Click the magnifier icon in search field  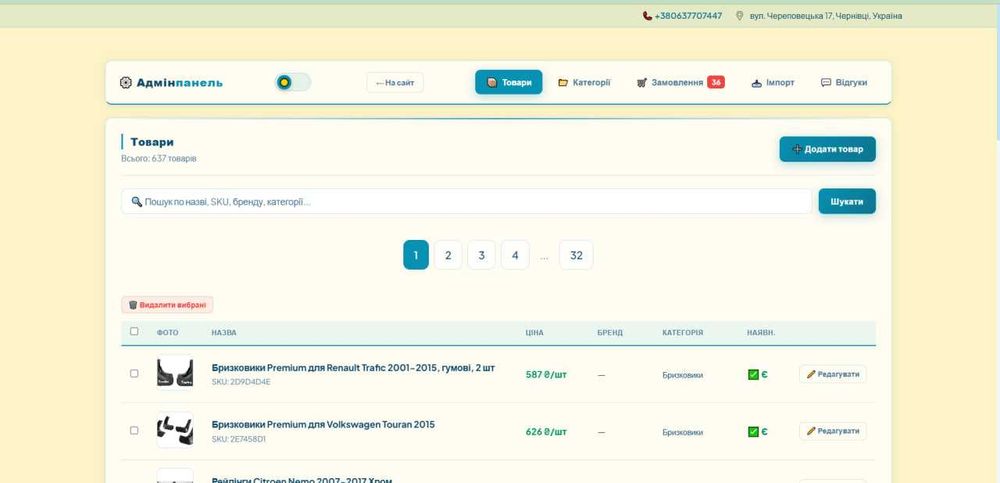coord(136,202)
